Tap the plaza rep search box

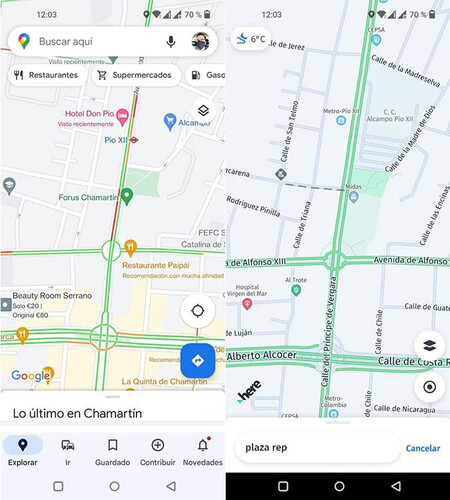coord(317,448)
